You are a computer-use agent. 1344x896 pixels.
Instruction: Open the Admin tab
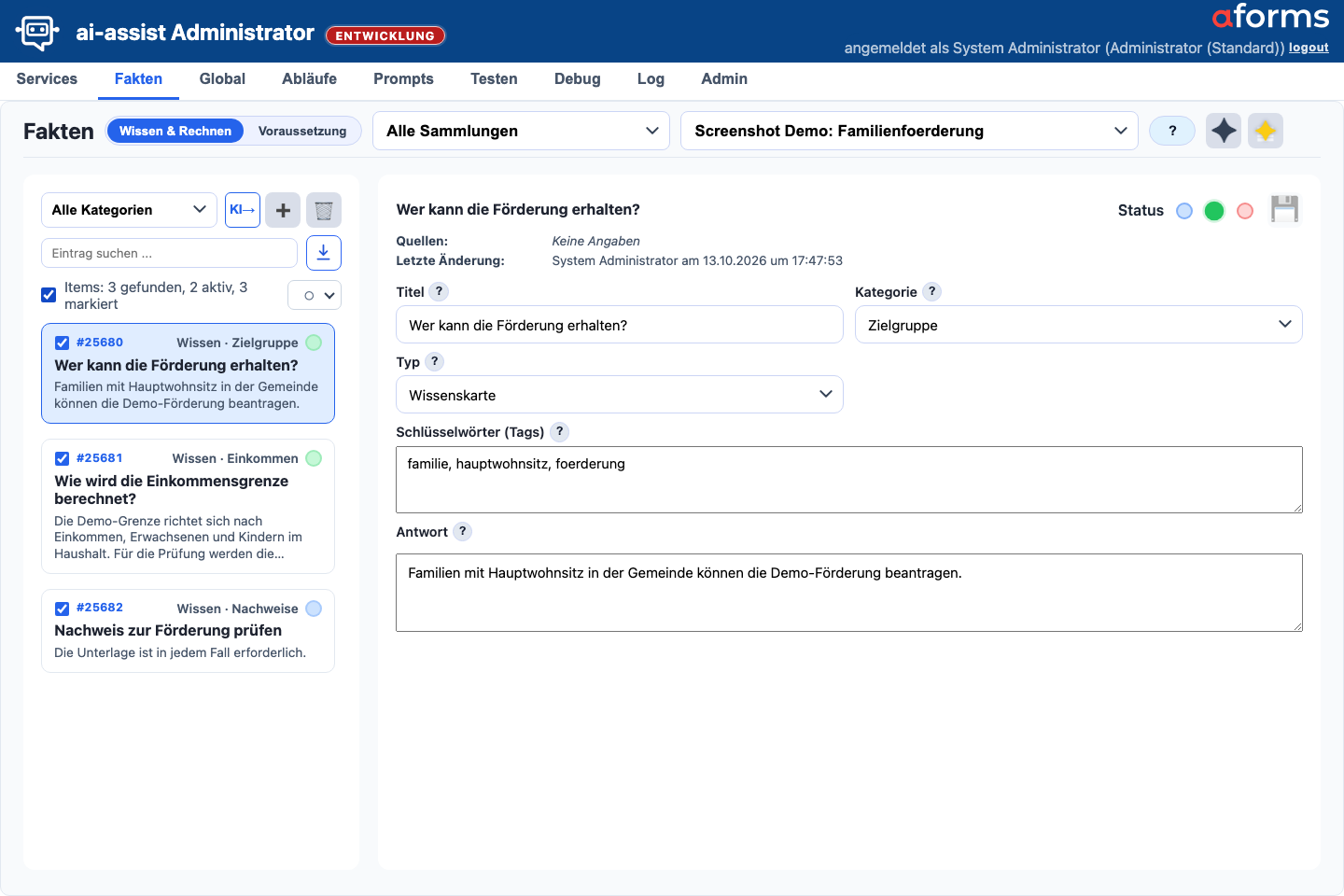[724, 79]
